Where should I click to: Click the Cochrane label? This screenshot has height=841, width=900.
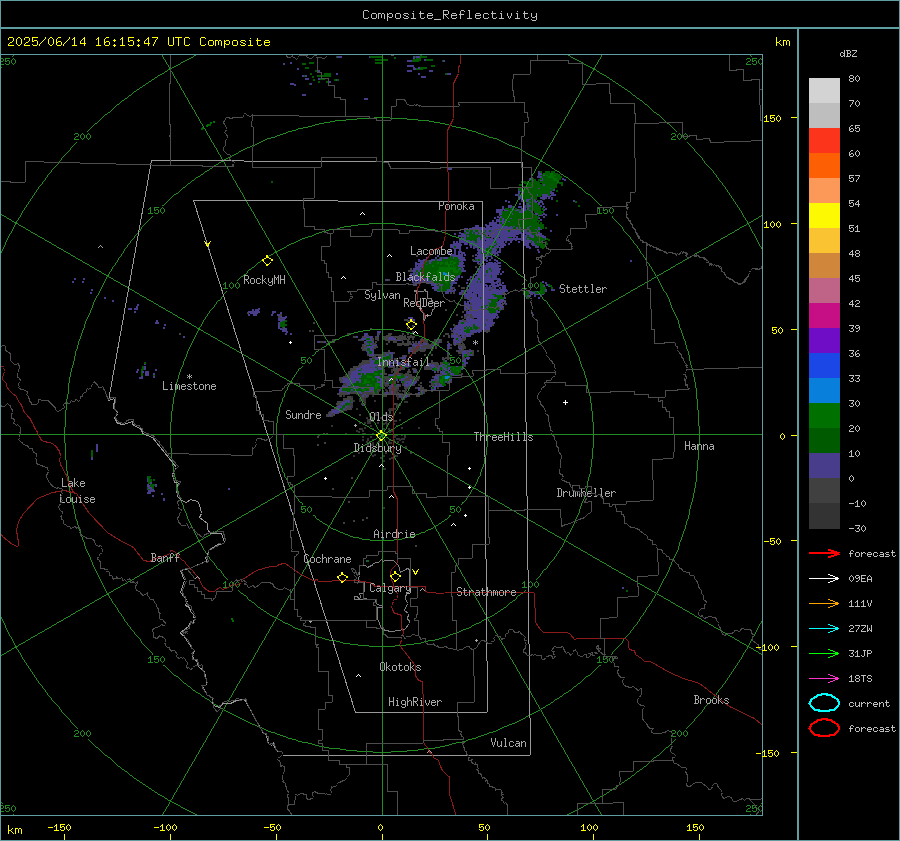(327, 559)
